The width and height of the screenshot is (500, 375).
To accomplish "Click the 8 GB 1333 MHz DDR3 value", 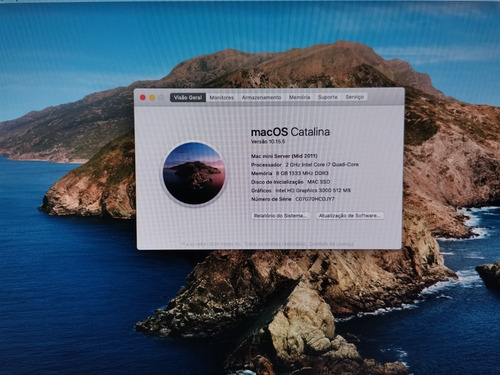I will pyautogui.click(x=302, y=173).
